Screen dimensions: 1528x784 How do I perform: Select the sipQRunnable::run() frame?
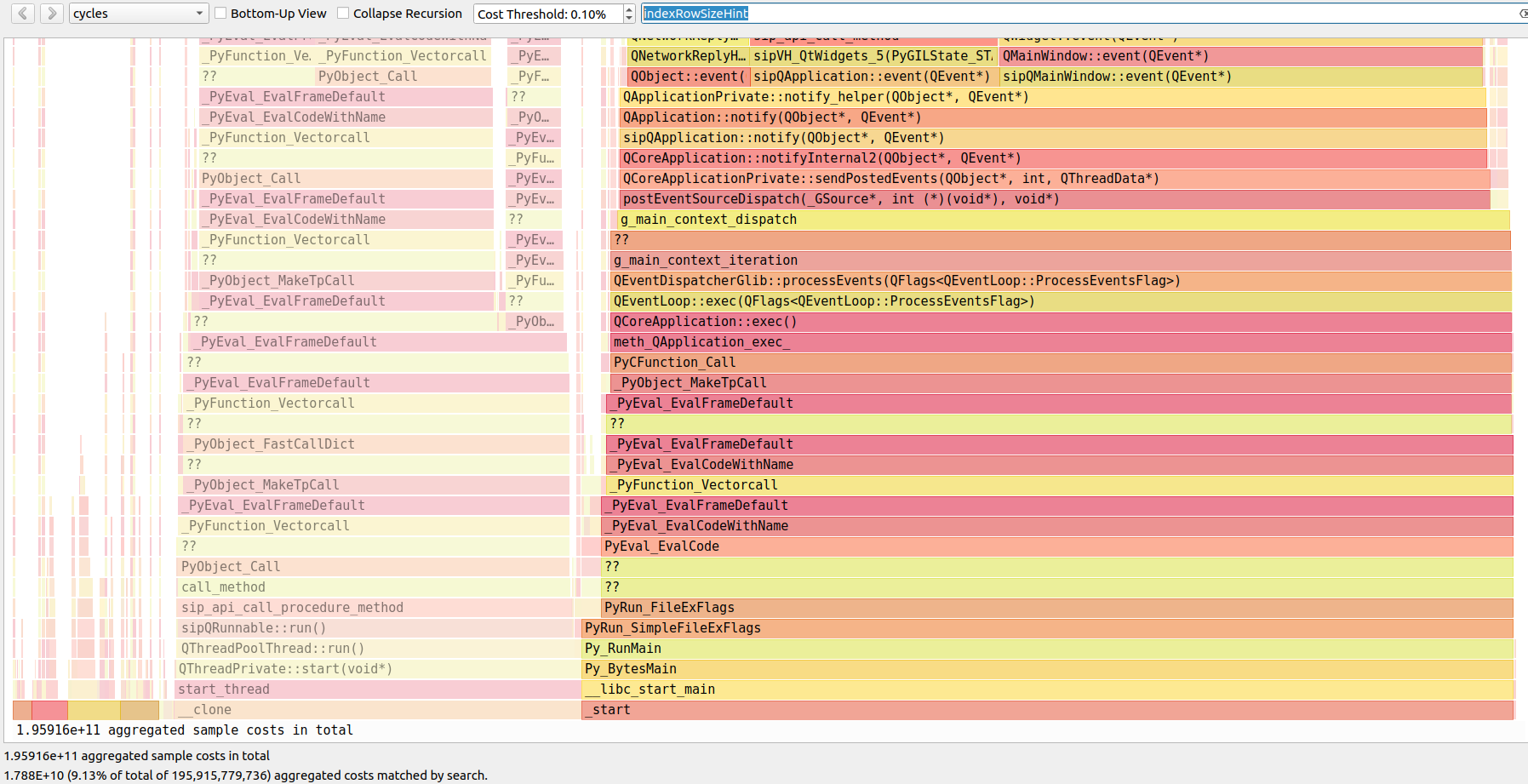(x=375, y=628)
